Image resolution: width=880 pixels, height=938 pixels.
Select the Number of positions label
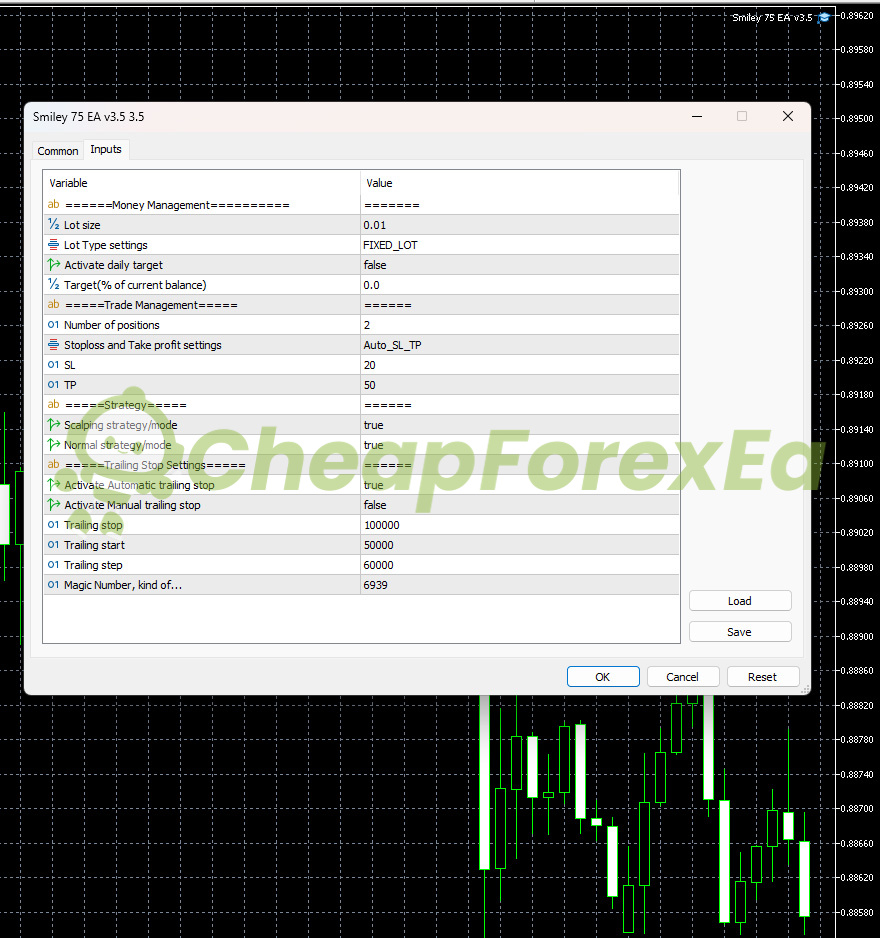point(112,325)
